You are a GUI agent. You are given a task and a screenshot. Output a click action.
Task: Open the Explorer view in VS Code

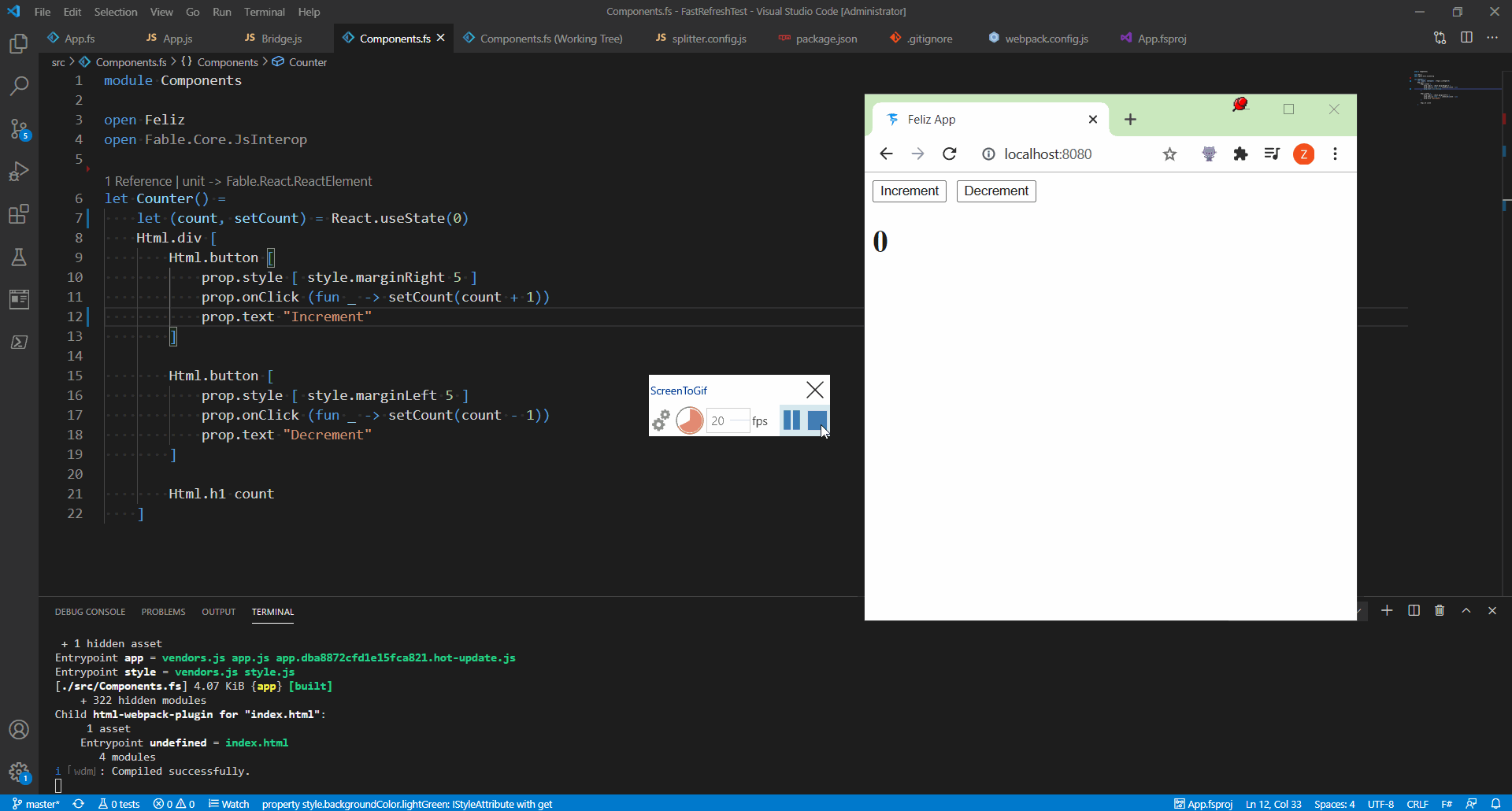pyautogui.click(x=19, y=43)
